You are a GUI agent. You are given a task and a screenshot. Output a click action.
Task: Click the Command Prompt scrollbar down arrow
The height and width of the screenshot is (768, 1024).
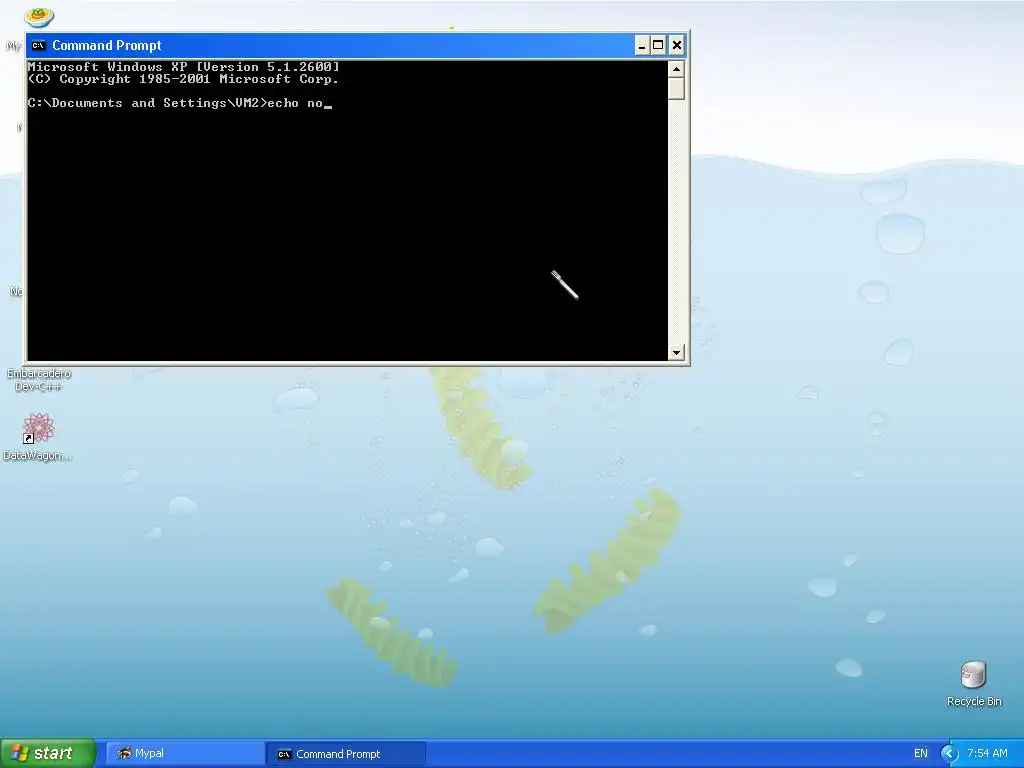(676, 353)
